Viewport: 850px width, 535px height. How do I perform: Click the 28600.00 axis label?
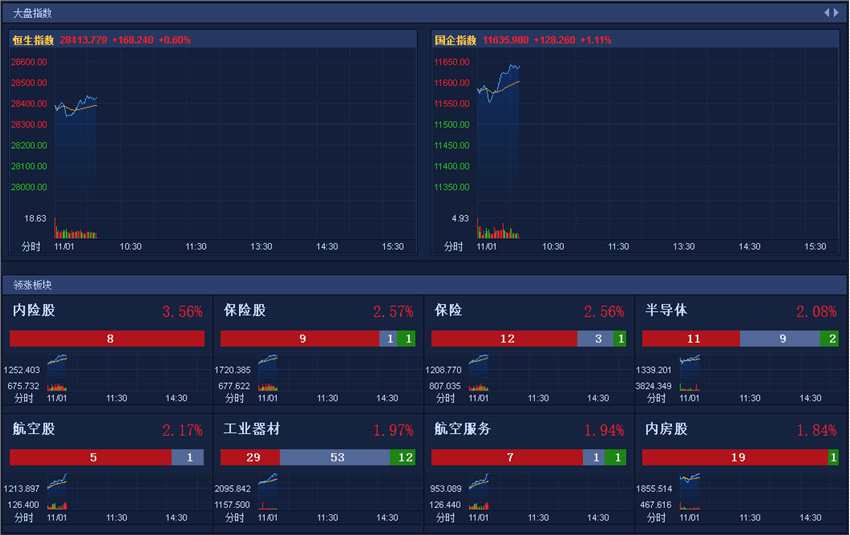point(29,62)
